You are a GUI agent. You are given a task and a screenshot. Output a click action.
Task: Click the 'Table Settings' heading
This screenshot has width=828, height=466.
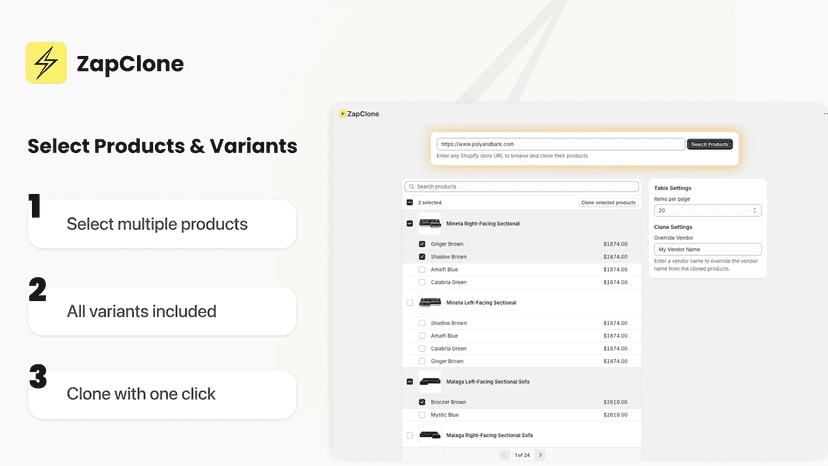[672, 188]
